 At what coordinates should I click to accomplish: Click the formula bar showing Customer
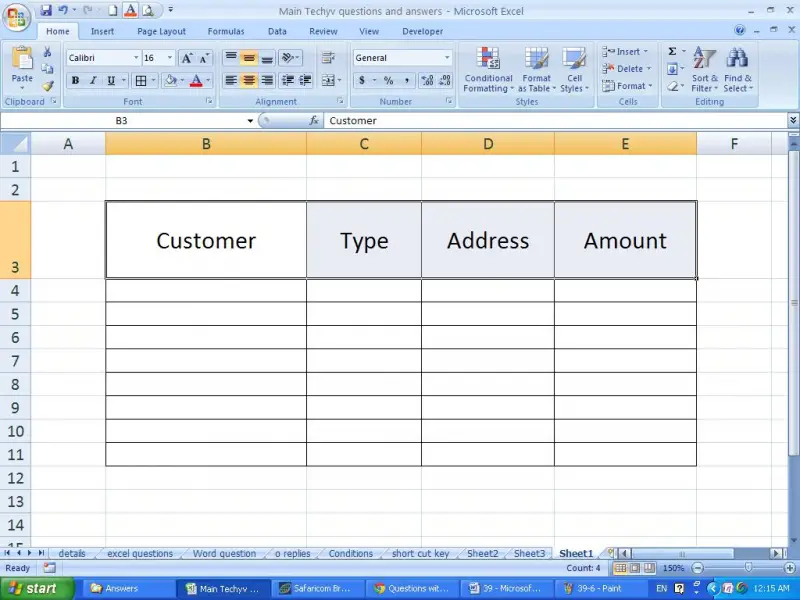point(555,121)
